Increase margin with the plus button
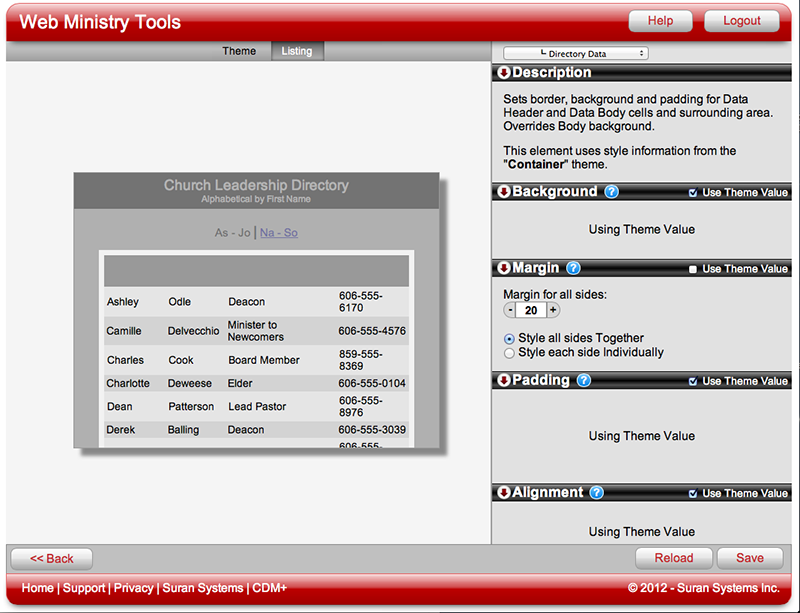The height and width of the screenshot is (613, 800). tap(553, 311)
